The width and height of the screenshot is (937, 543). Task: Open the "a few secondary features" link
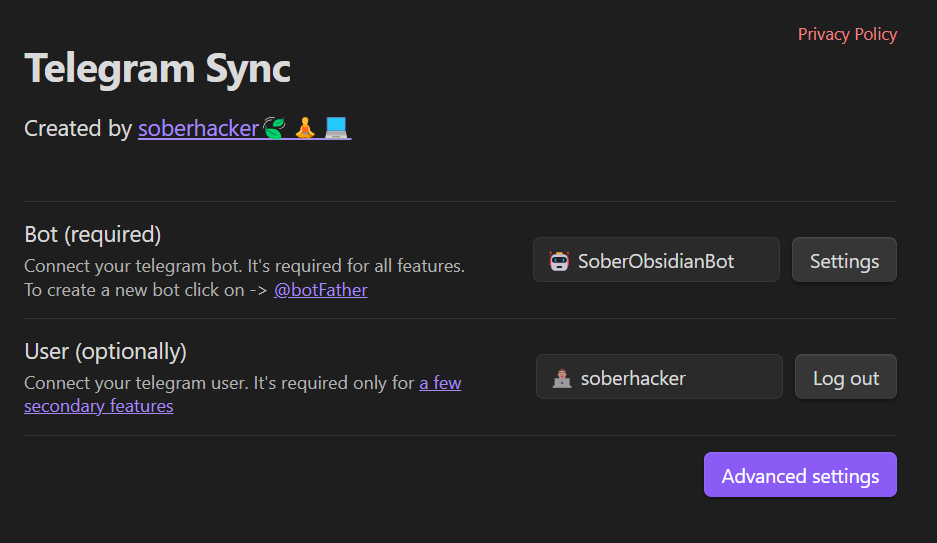pyautogui.click(x=440, y=383)
